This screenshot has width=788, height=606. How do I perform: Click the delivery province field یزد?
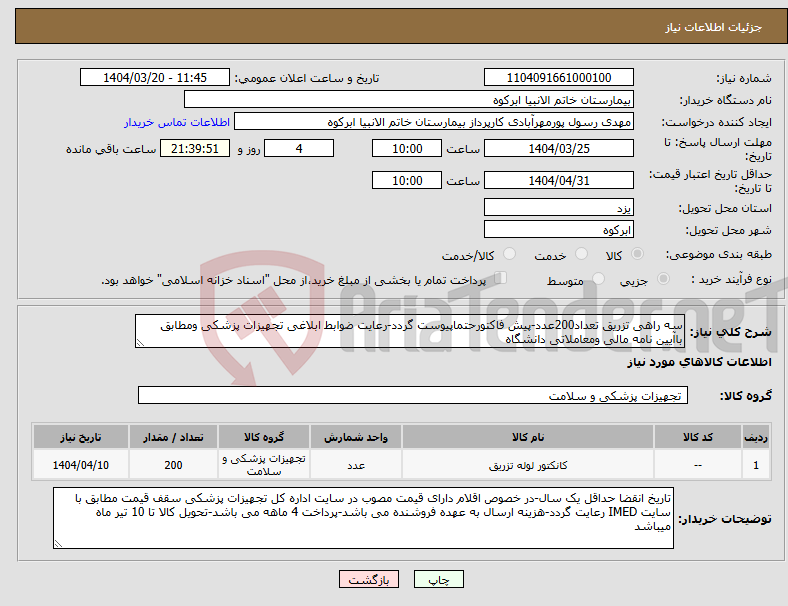tap(559, 208)
